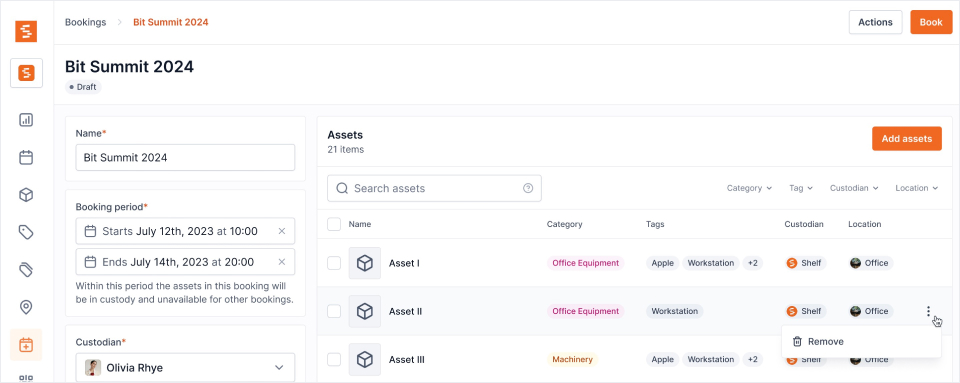The height and width of the screenshot is (383, 960).
Task: Check the checkbox for Asset II
Action: tap(334, 311)
